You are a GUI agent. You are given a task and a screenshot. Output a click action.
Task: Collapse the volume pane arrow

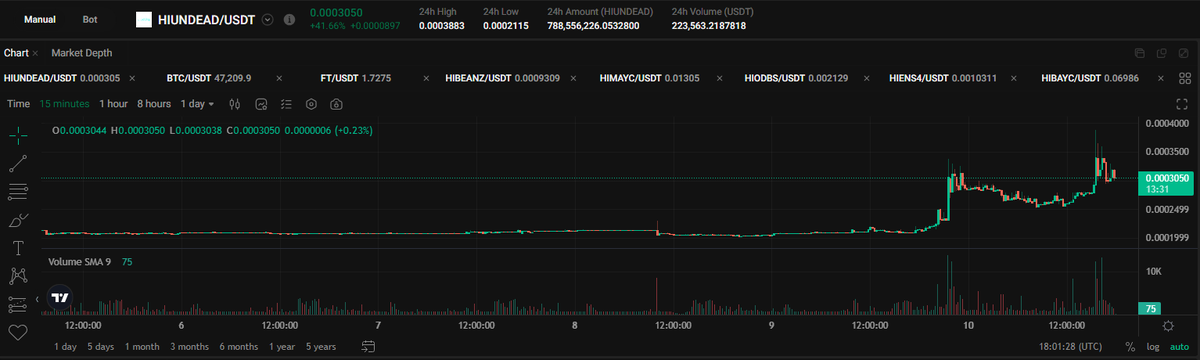click(37, 299)
